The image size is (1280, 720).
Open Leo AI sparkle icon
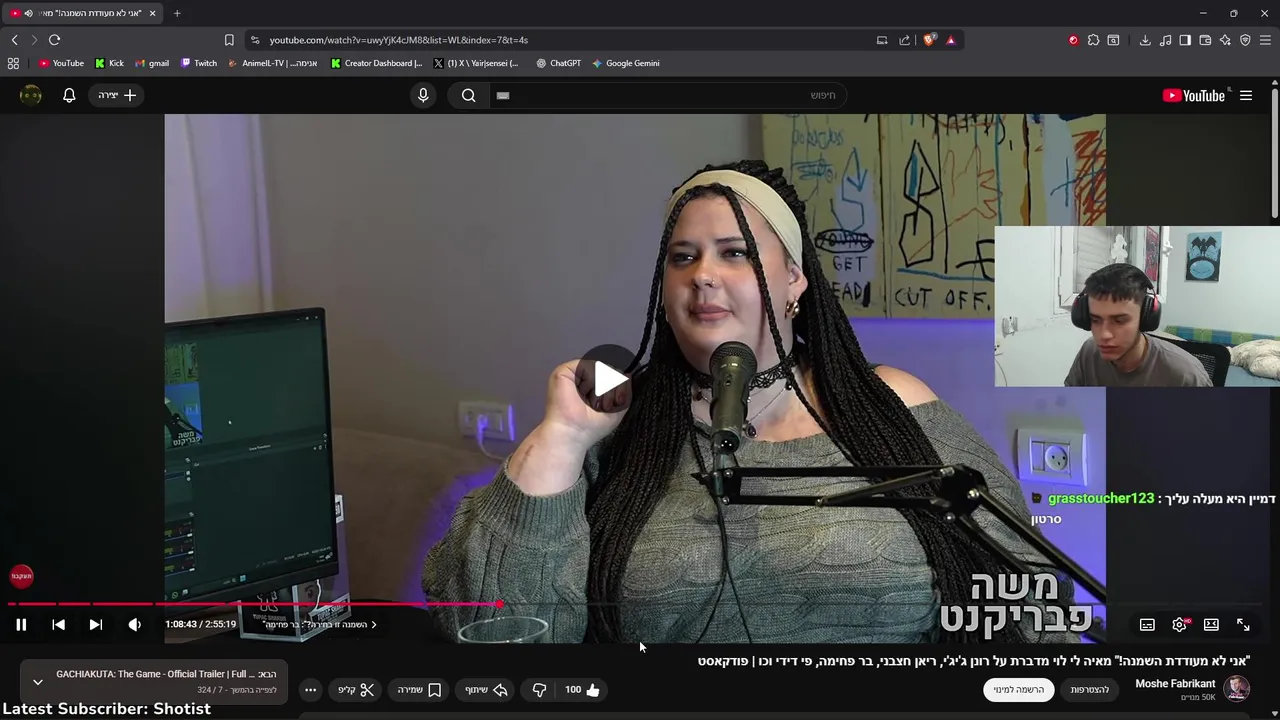[x=1225, y=40]
